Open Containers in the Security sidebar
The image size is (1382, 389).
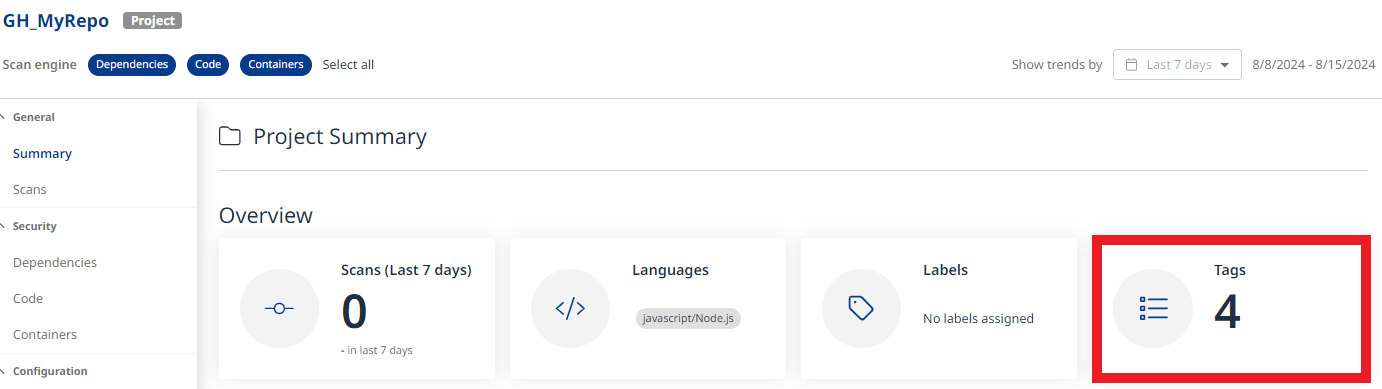pyautogui.click(x=45, y=334)
